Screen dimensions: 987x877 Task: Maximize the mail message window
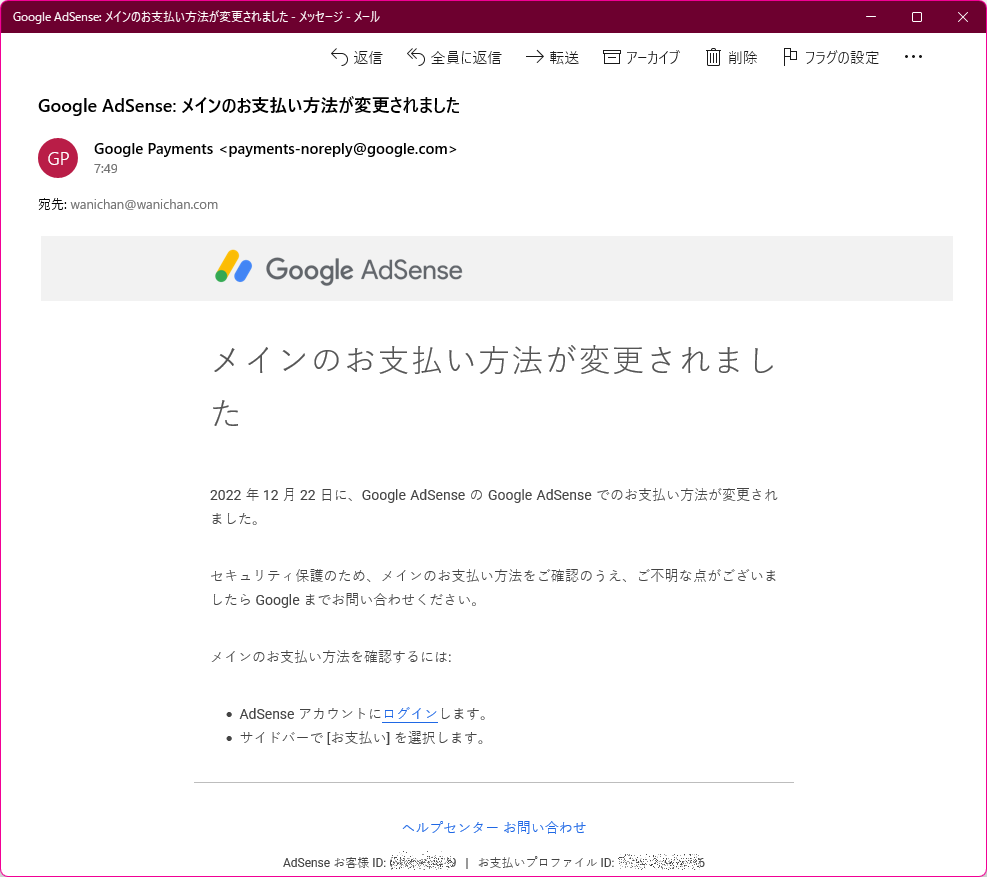coord(917,17)
